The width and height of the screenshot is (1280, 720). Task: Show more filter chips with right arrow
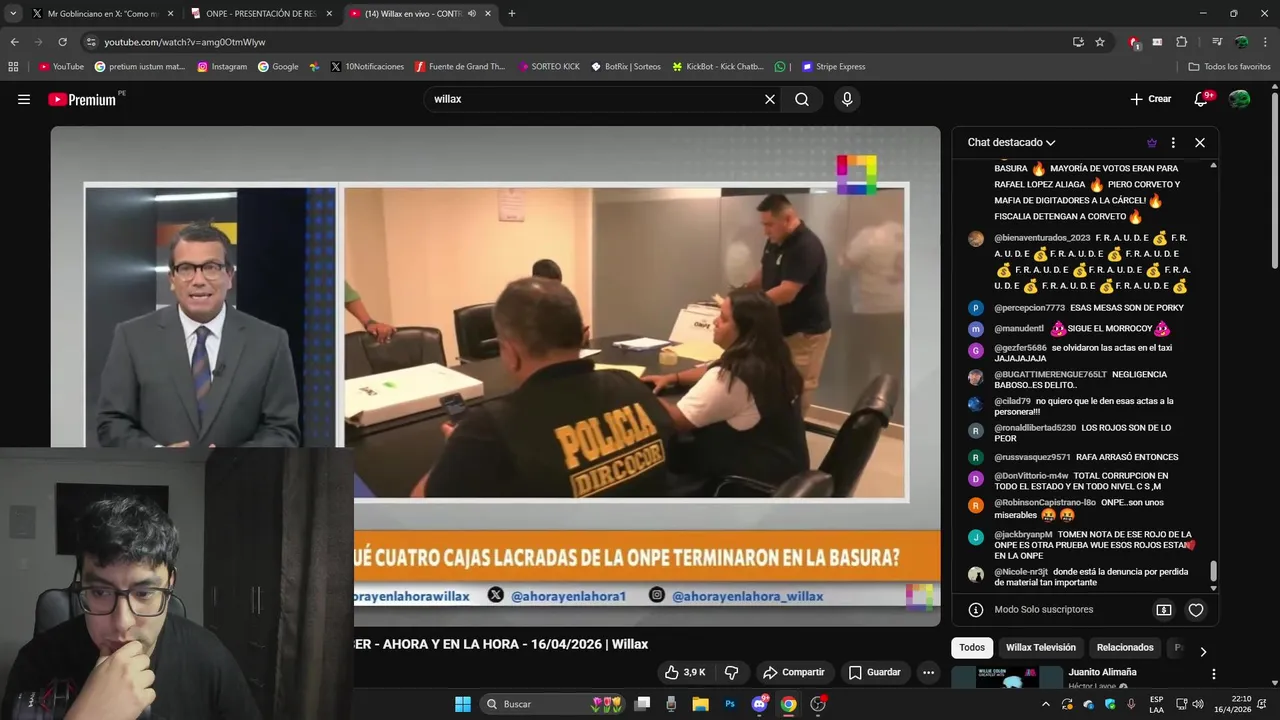[x=1203, y=651]
